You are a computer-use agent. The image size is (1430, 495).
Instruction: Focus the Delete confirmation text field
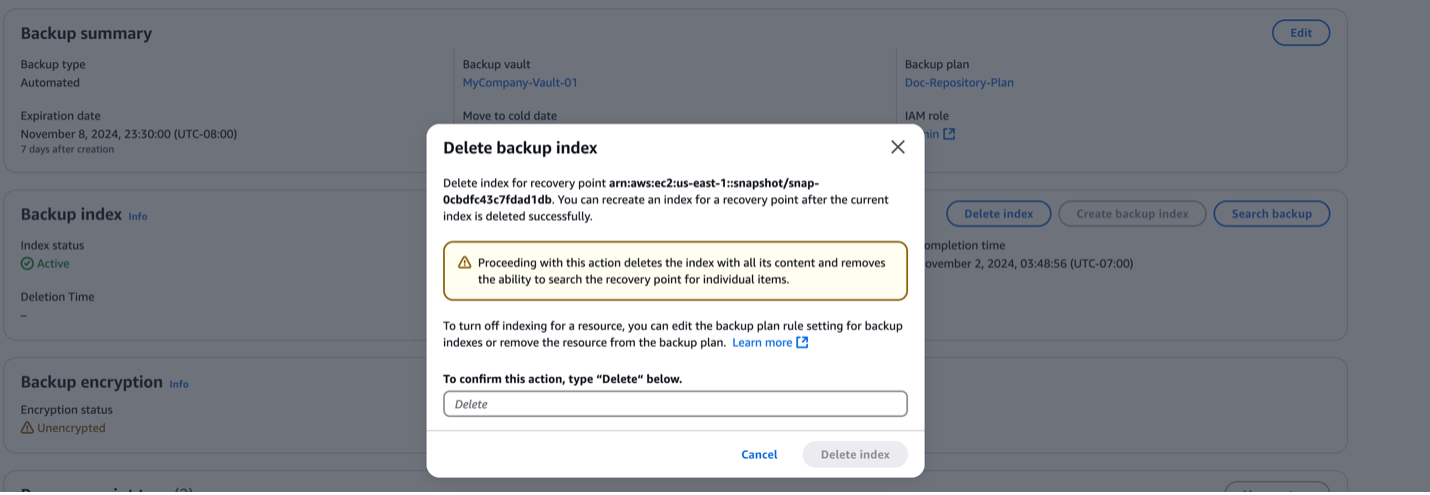[x=675, y=404]
